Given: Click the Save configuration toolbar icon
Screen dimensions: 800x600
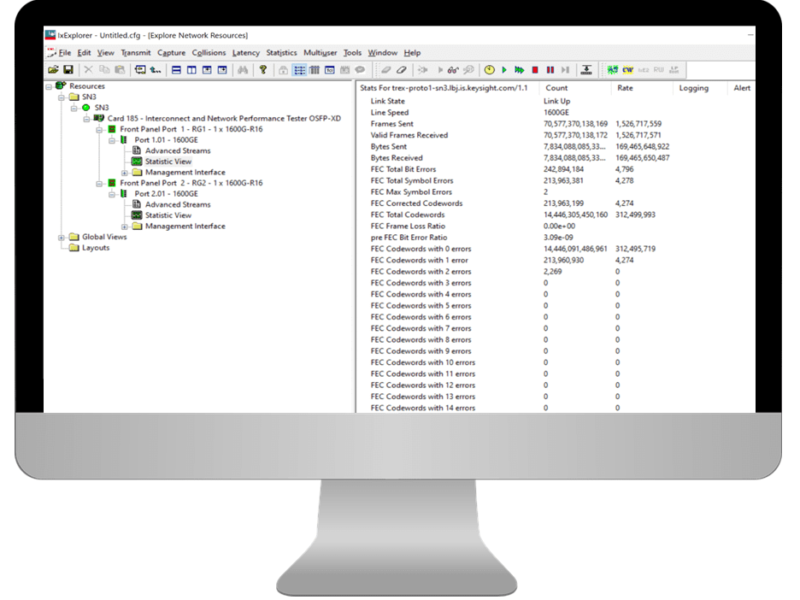Looking at the screenshot, I should (x=66, y=70).
